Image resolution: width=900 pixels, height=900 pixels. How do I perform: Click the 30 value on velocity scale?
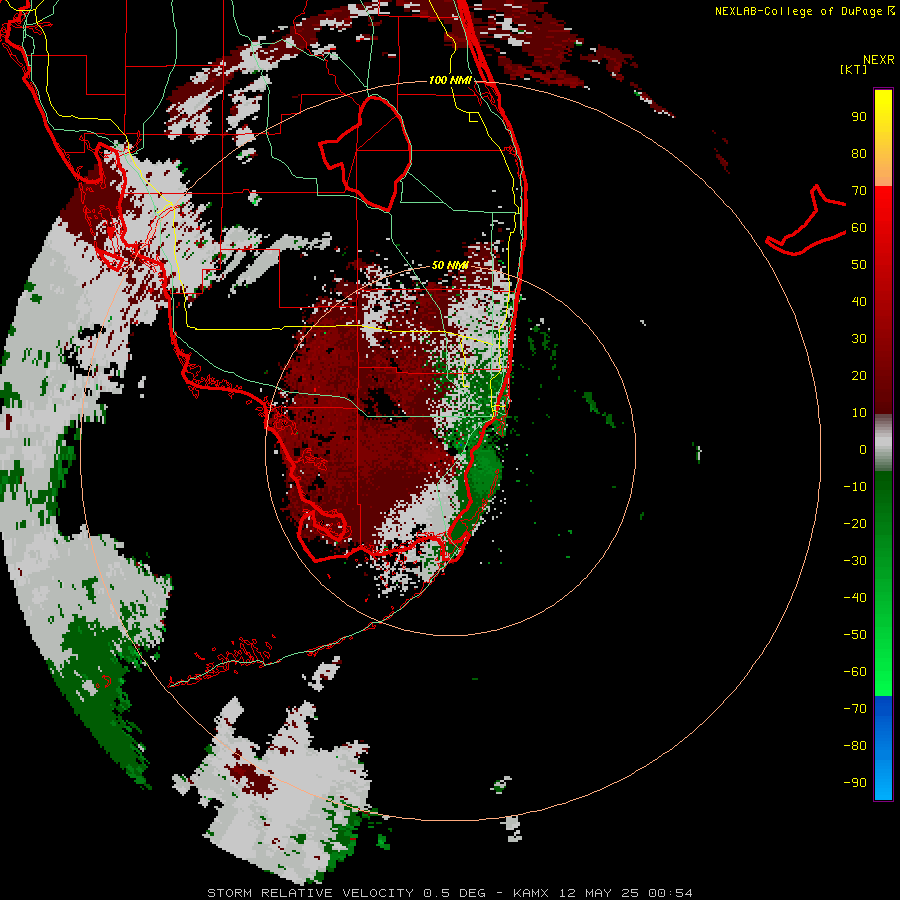[859, 339]
